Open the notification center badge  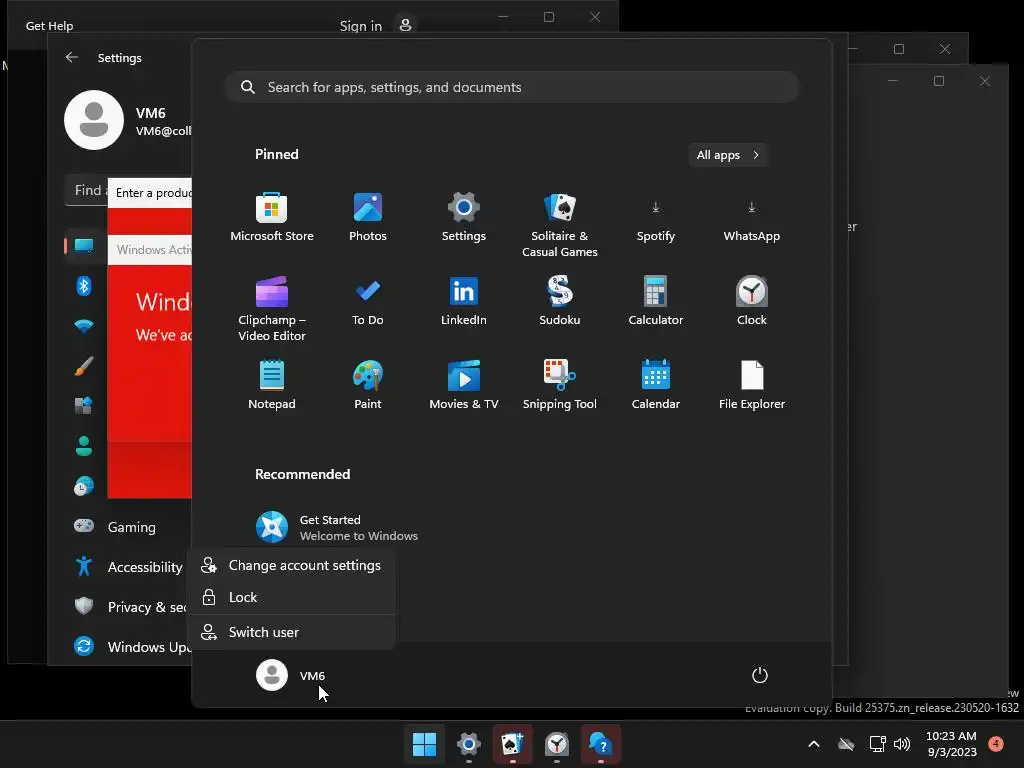(996, 743)
